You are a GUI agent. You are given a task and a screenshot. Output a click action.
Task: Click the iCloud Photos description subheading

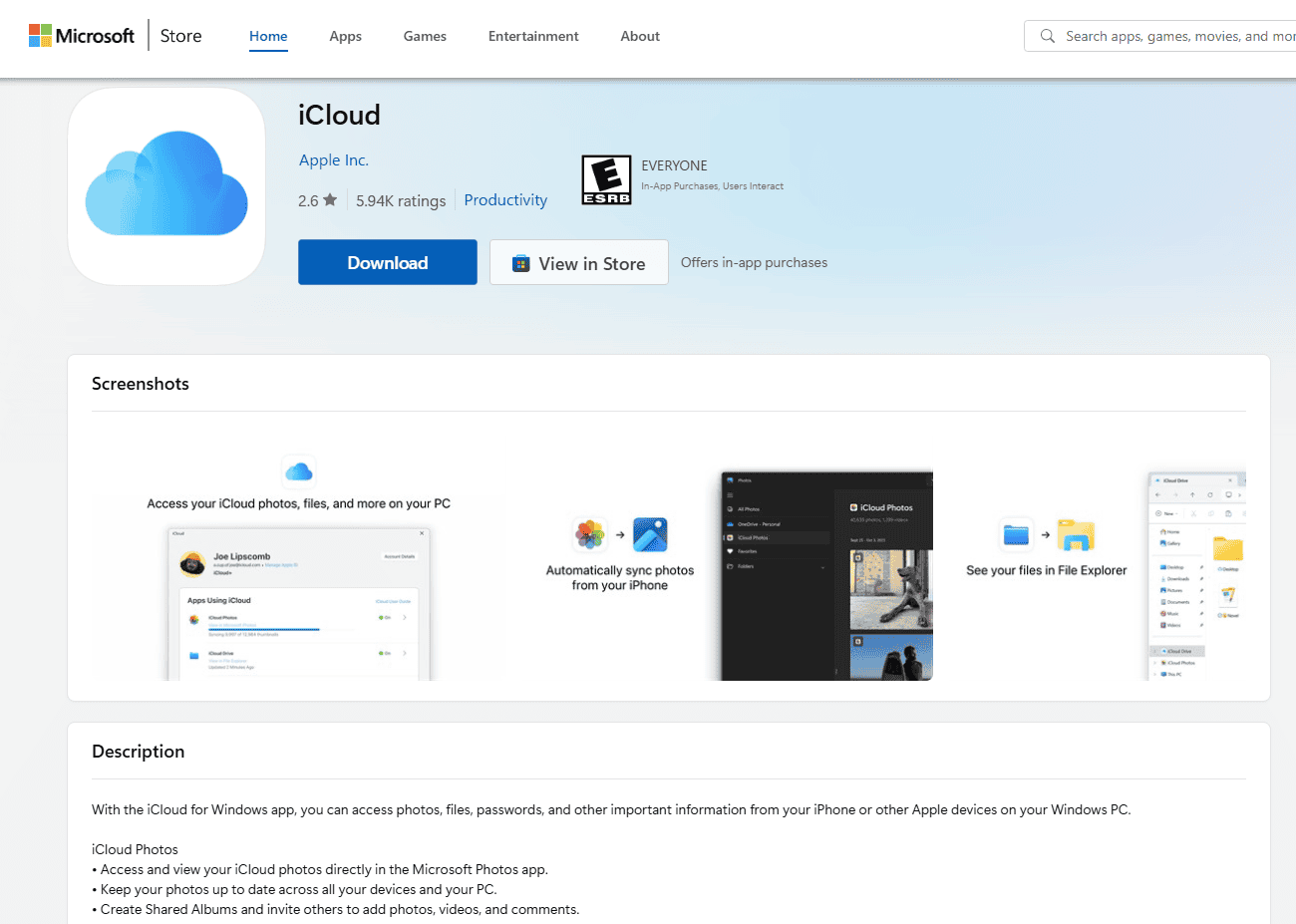tap(135, 849)
